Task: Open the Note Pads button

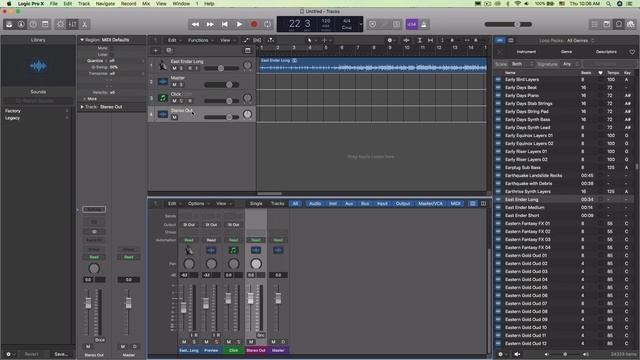Action: click(x=607, y=24)
